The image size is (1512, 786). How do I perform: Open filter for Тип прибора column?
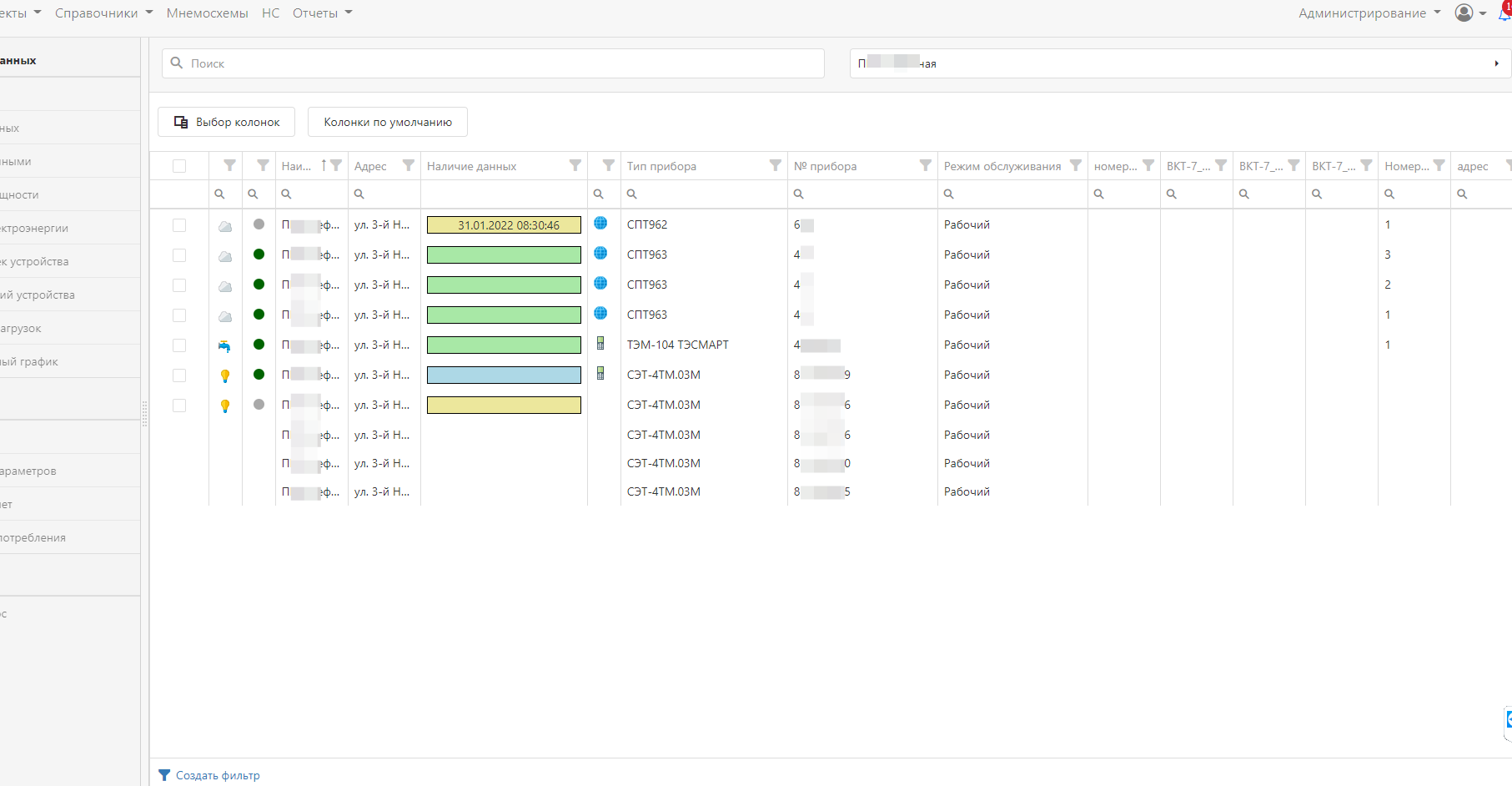(775, 165)
